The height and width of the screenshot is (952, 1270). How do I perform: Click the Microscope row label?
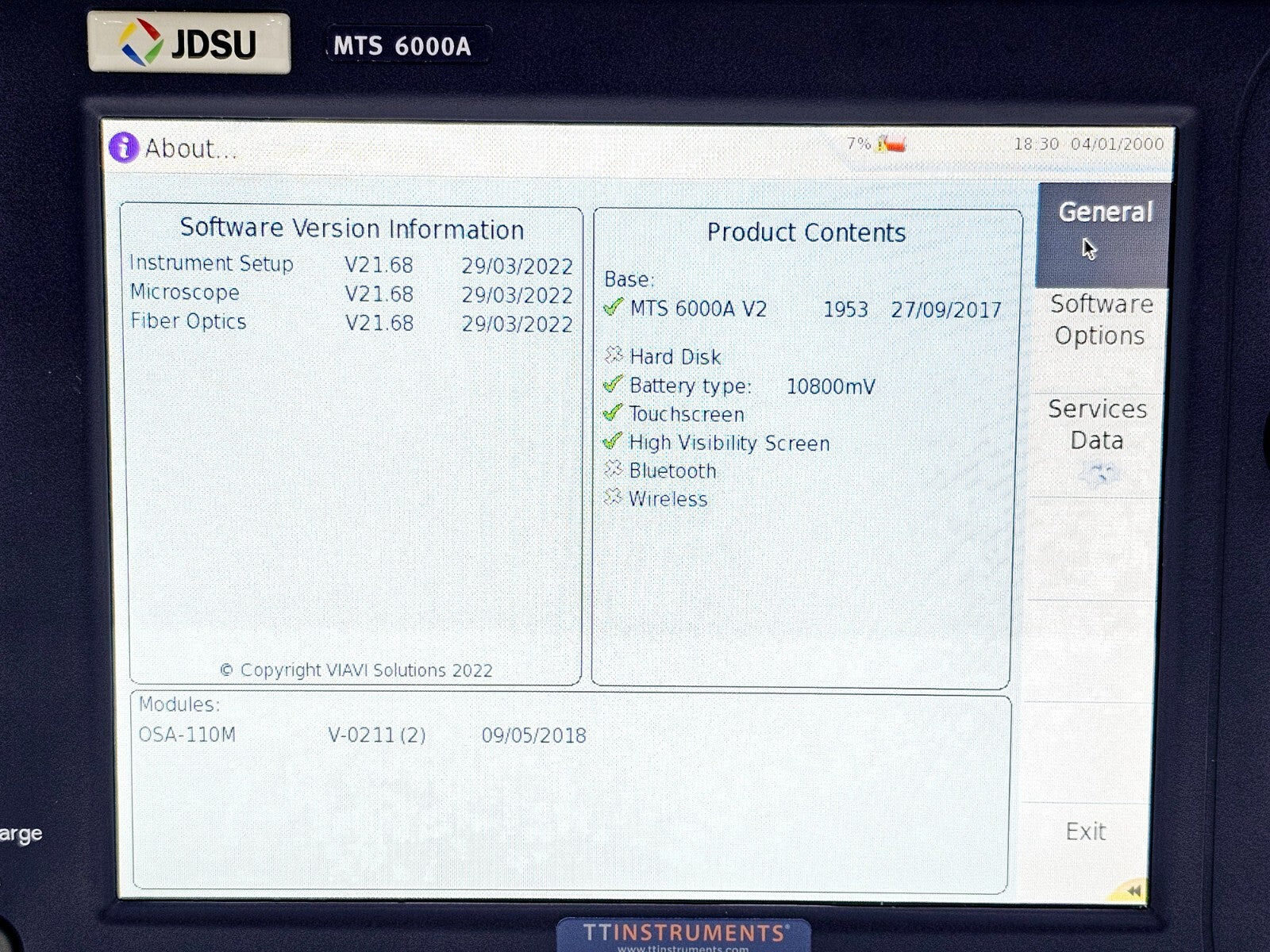(185, 292)
